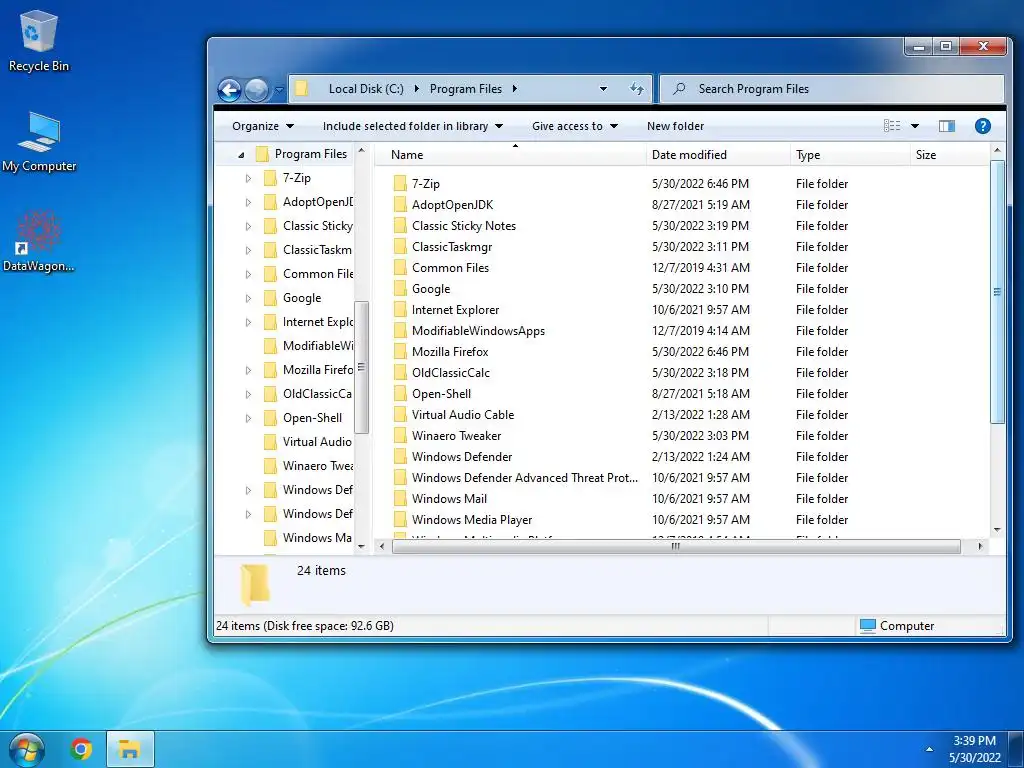Viewport: 1024px width, 768px height.
Task: Change view with the view icon
Action: [891, 126]
